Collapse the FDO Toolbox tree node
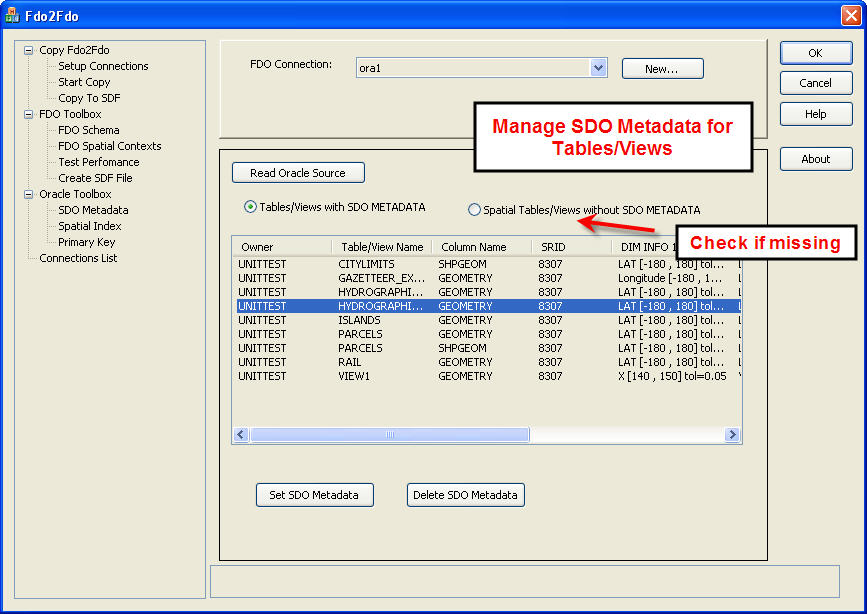This screenshot has height=614, width=867. [28, 115]
